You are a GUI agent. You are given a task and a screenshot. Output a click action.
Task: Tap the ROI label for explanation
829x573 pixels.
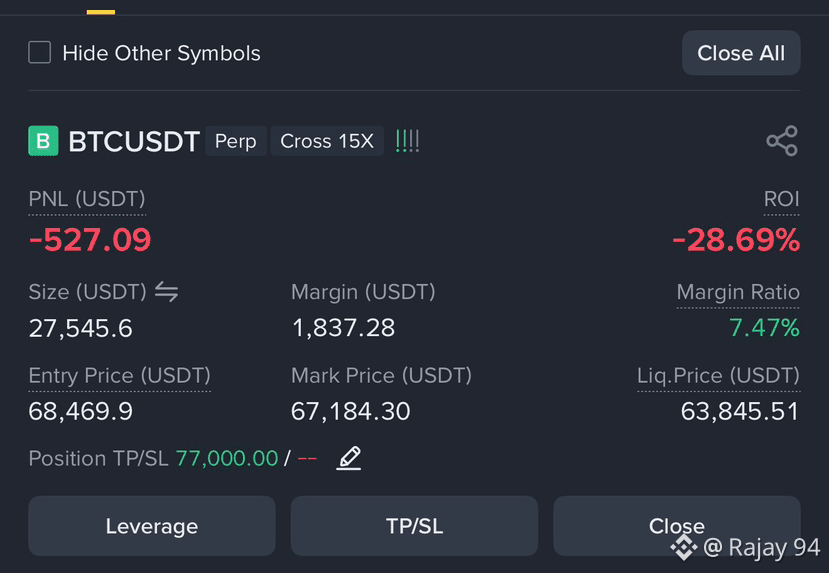[x=781, y=199]
